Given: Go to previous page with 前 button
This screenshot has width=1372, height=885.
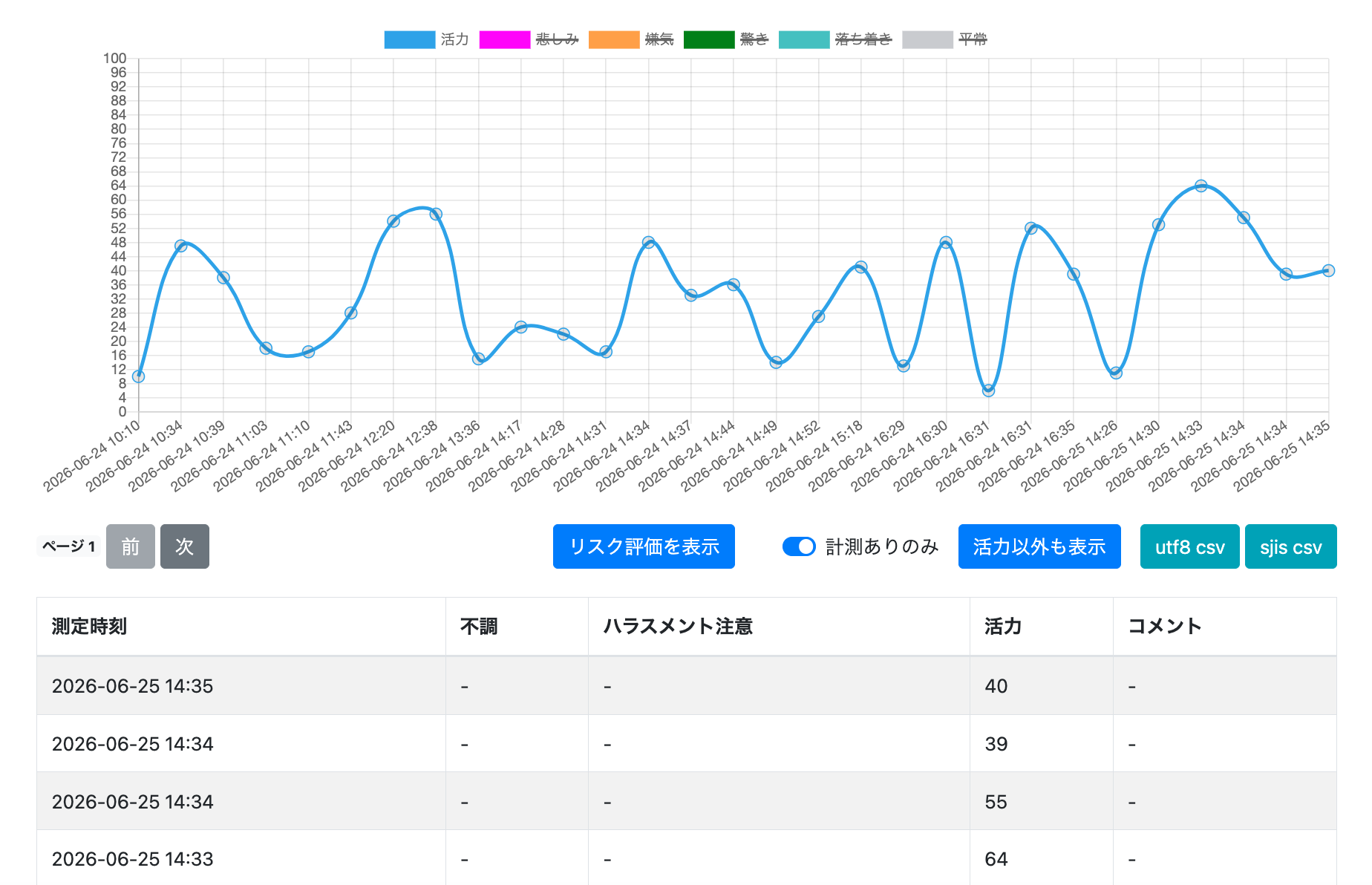Looking at the screenshot, I should click(x=131, y=546).
